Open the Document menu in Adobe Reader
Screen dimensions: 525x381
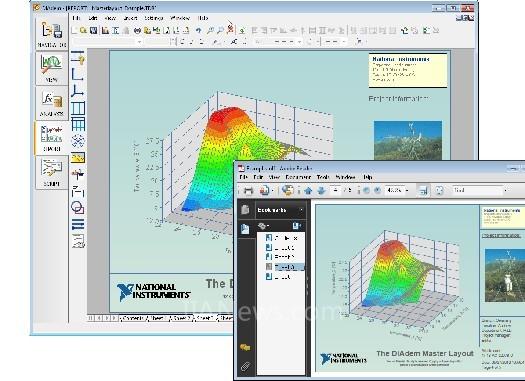click(298, 177)
